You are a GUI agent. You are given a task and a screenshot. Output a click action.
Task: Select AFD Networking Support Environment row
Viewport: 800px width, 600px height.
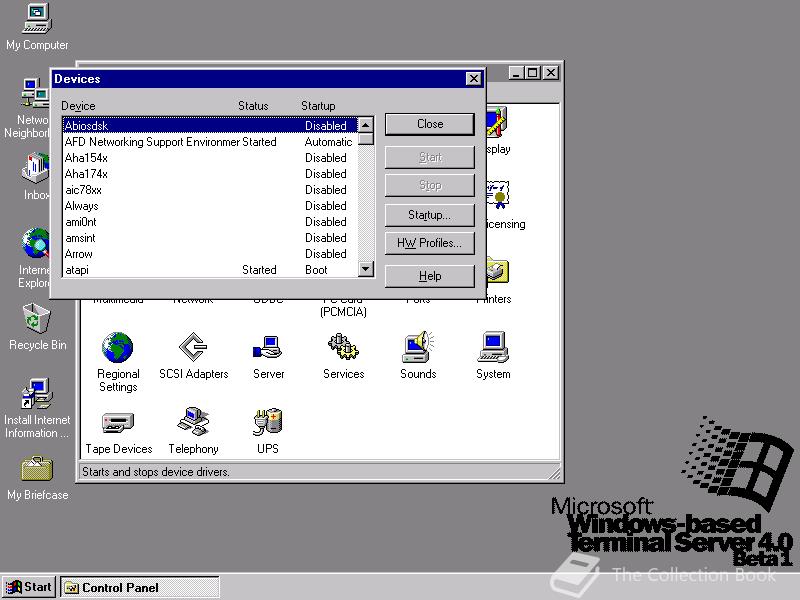pos(210,142)
